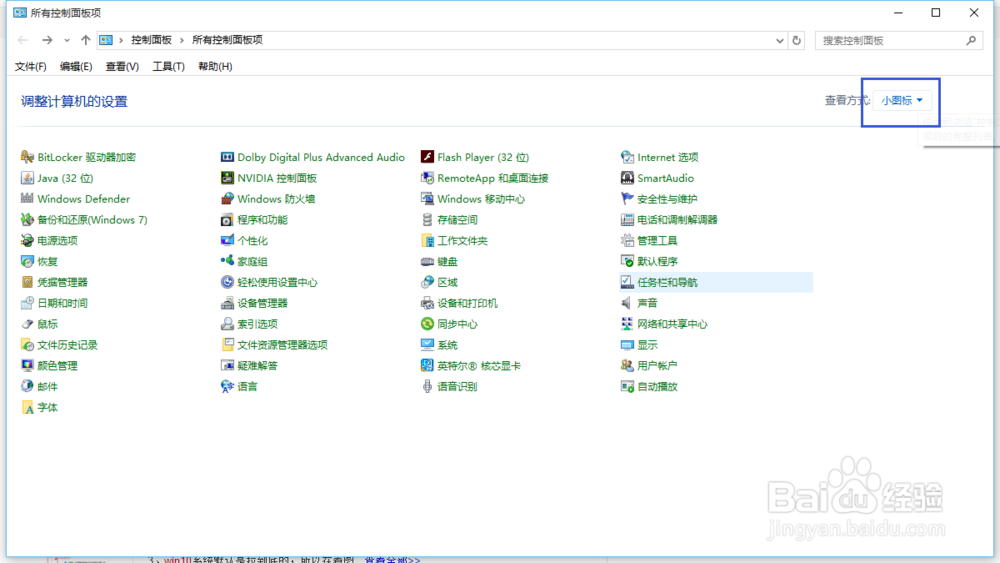Click the 字体 icon
The width and height of the screenshot is (1000, 563).
tap(27, 407)
